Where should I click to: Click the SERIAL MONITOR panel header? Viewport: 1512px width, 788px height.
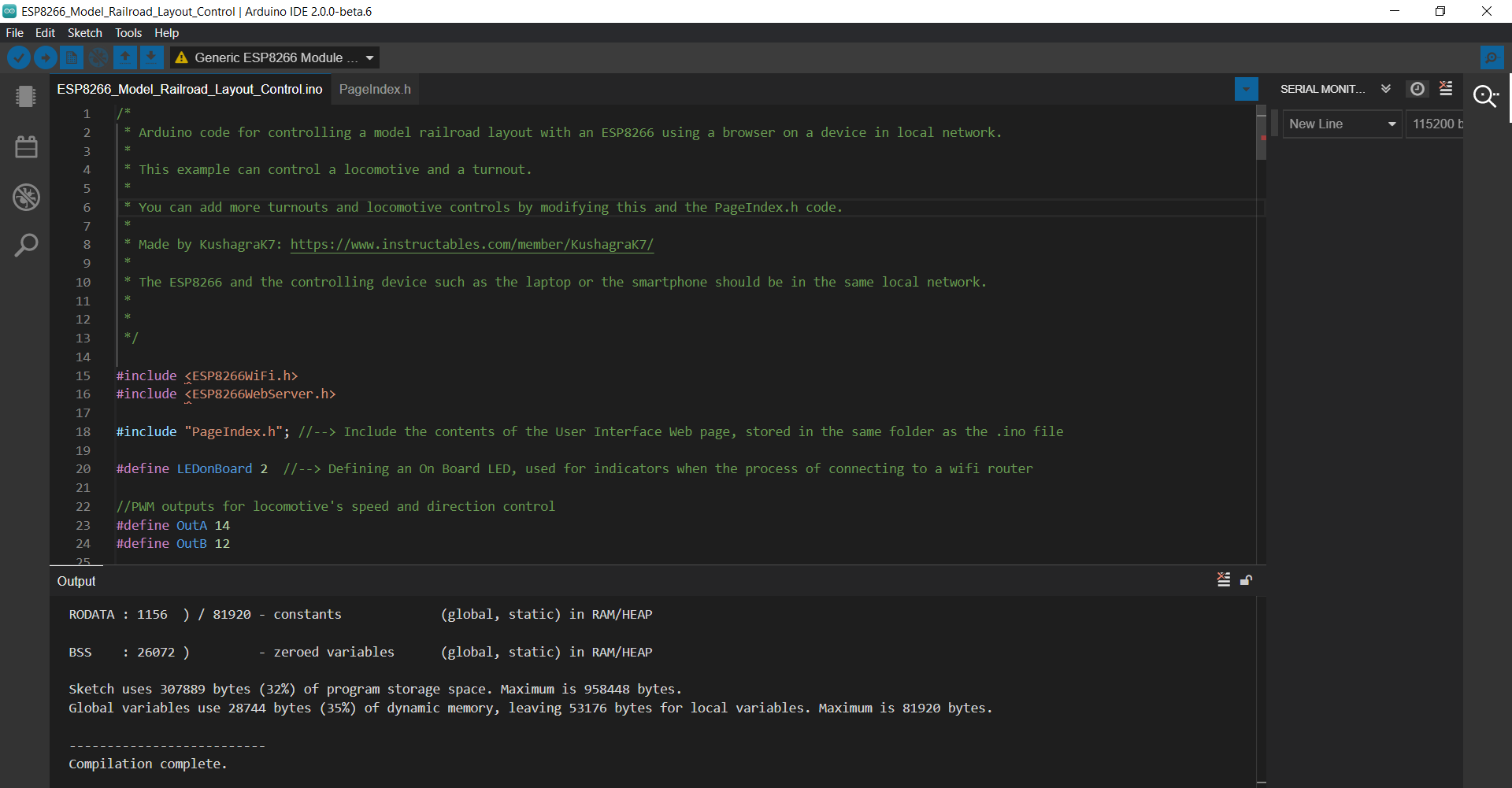(x=1324, y=88)
